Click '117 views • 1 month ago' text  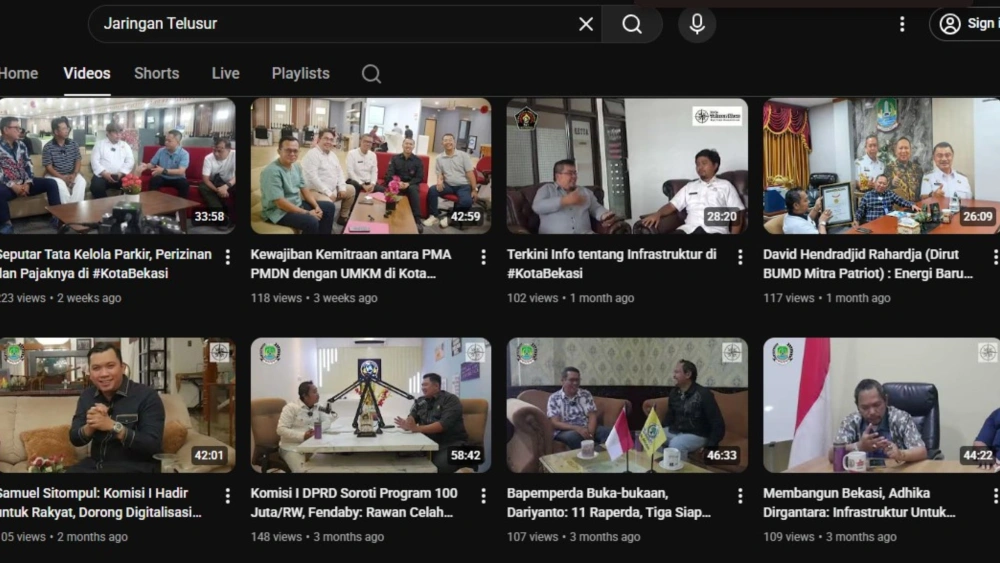click(827, 298)
